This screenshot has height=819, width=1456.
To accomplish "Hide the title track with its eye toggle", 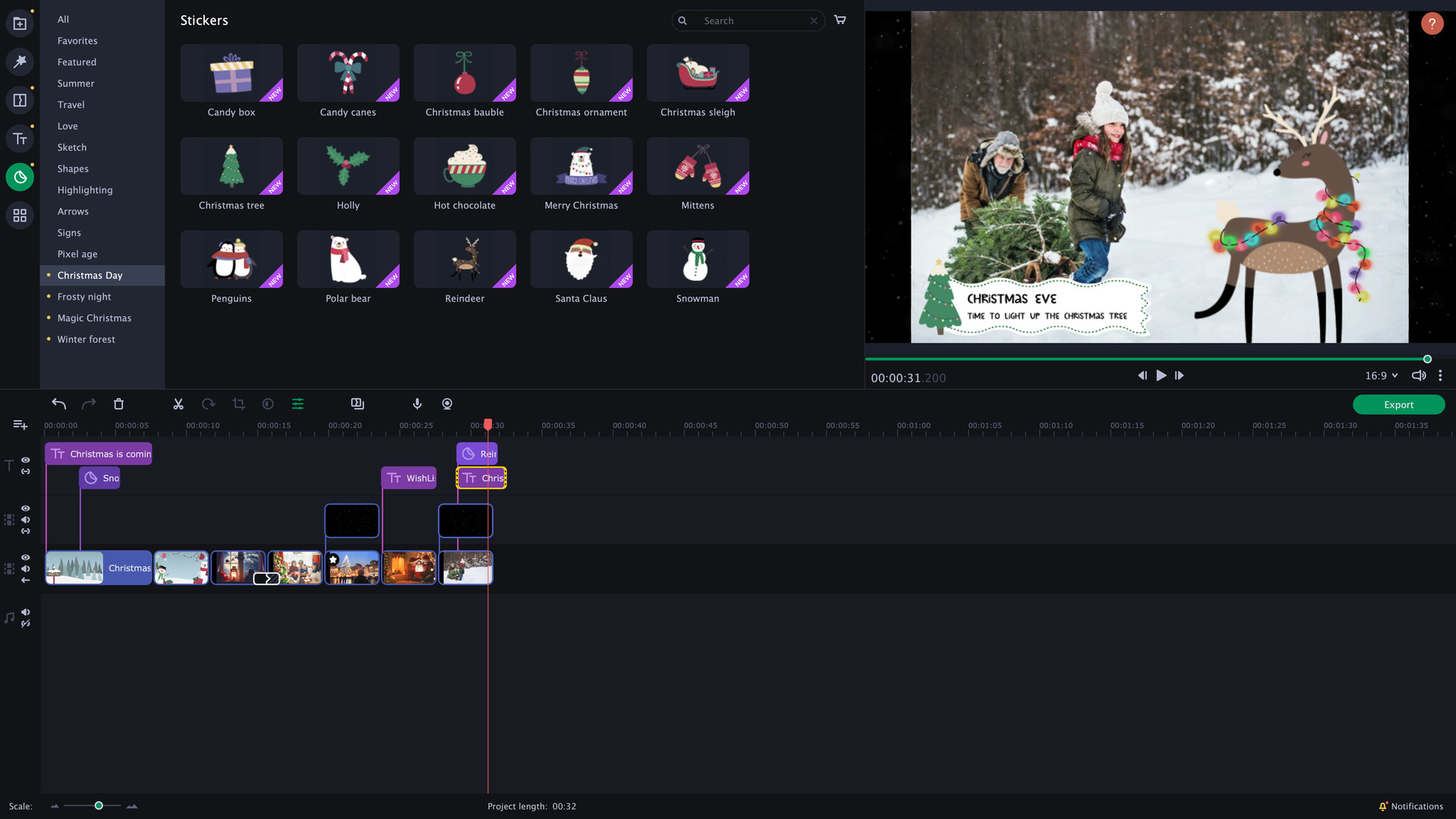I will [25, 460].
